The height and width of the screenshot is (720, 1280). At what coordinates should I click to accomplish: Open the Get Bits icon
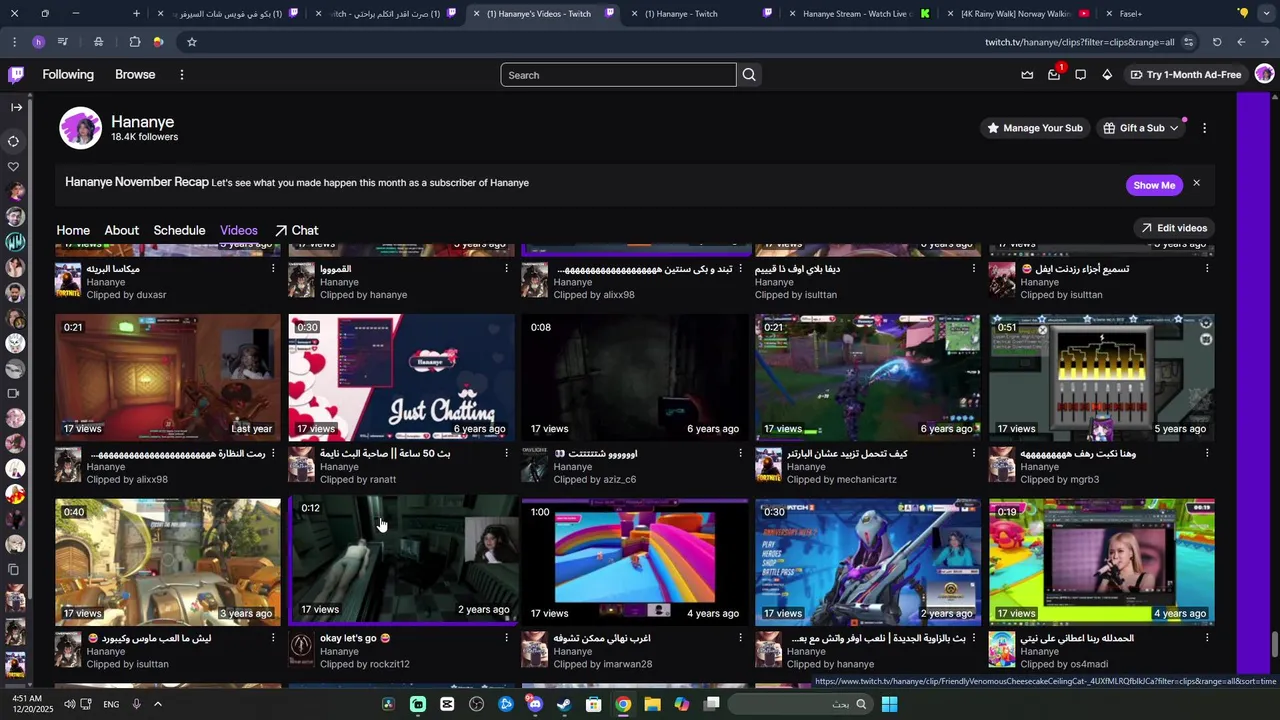point(1107,75)
